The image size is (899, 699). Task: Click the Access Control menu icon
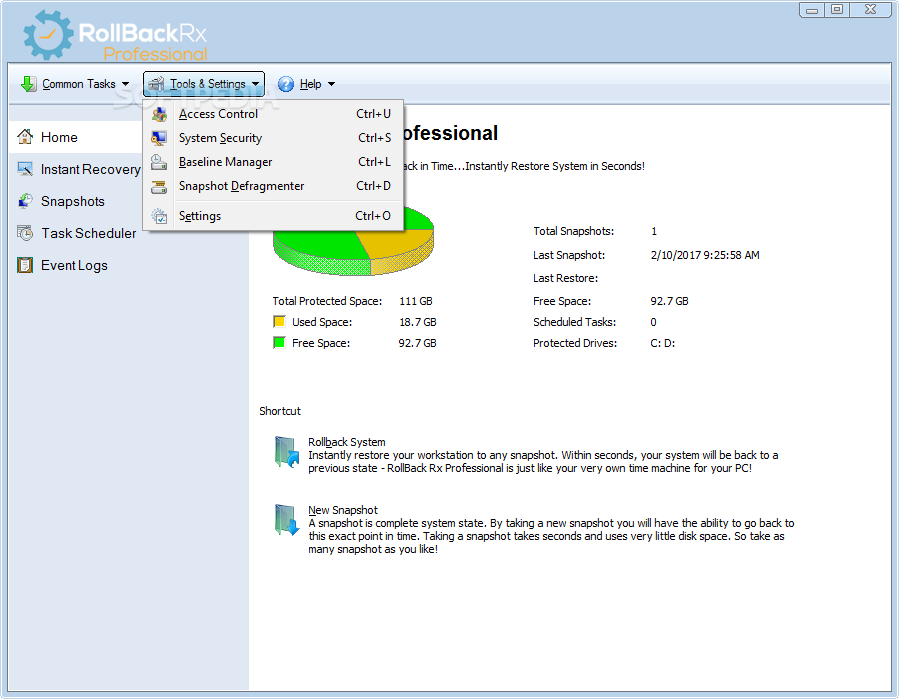coord(159,114)
